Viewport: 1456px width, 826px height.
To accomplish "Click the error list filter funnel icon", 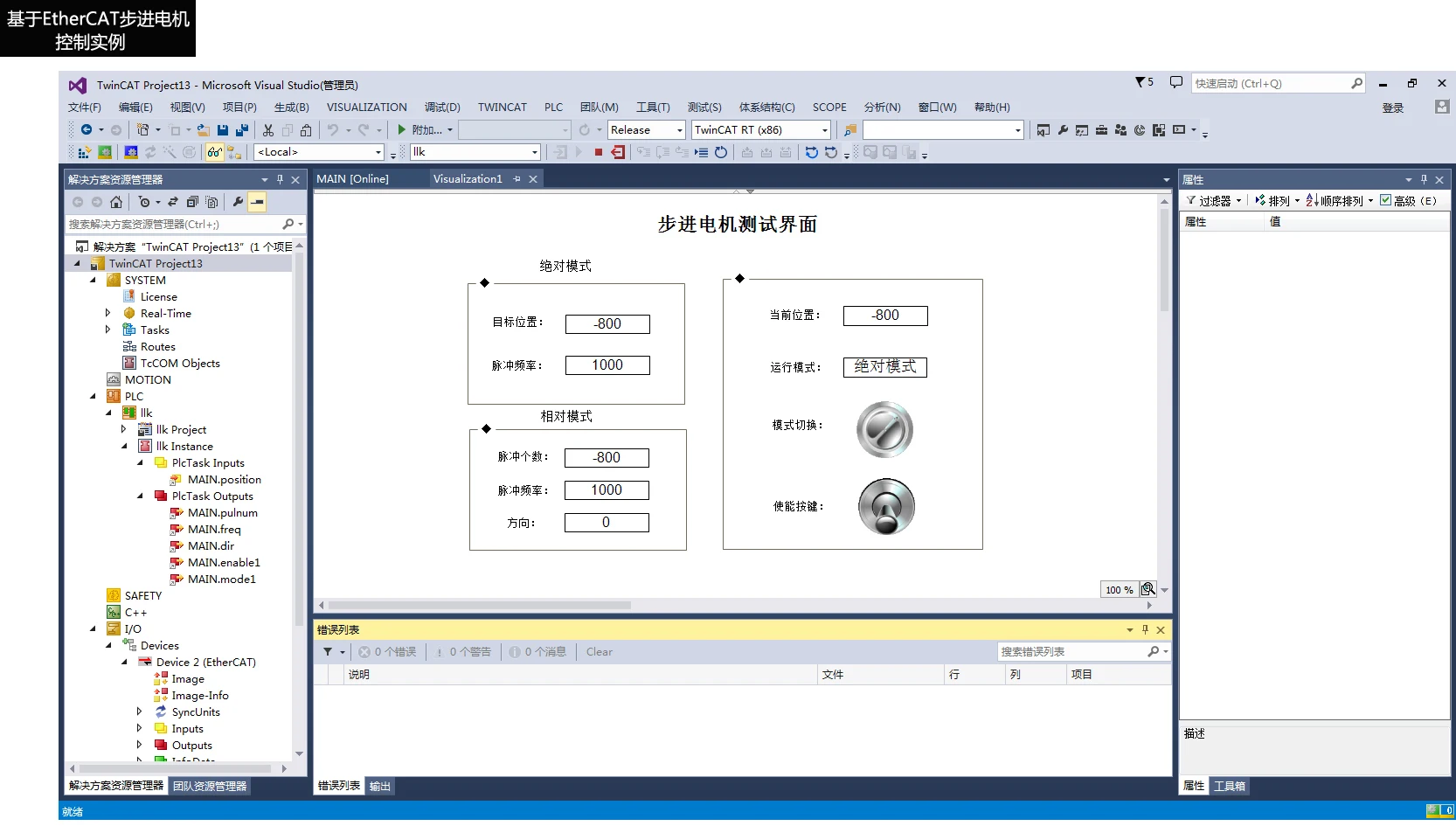I will pyautogui.click(x=328, y=652).
